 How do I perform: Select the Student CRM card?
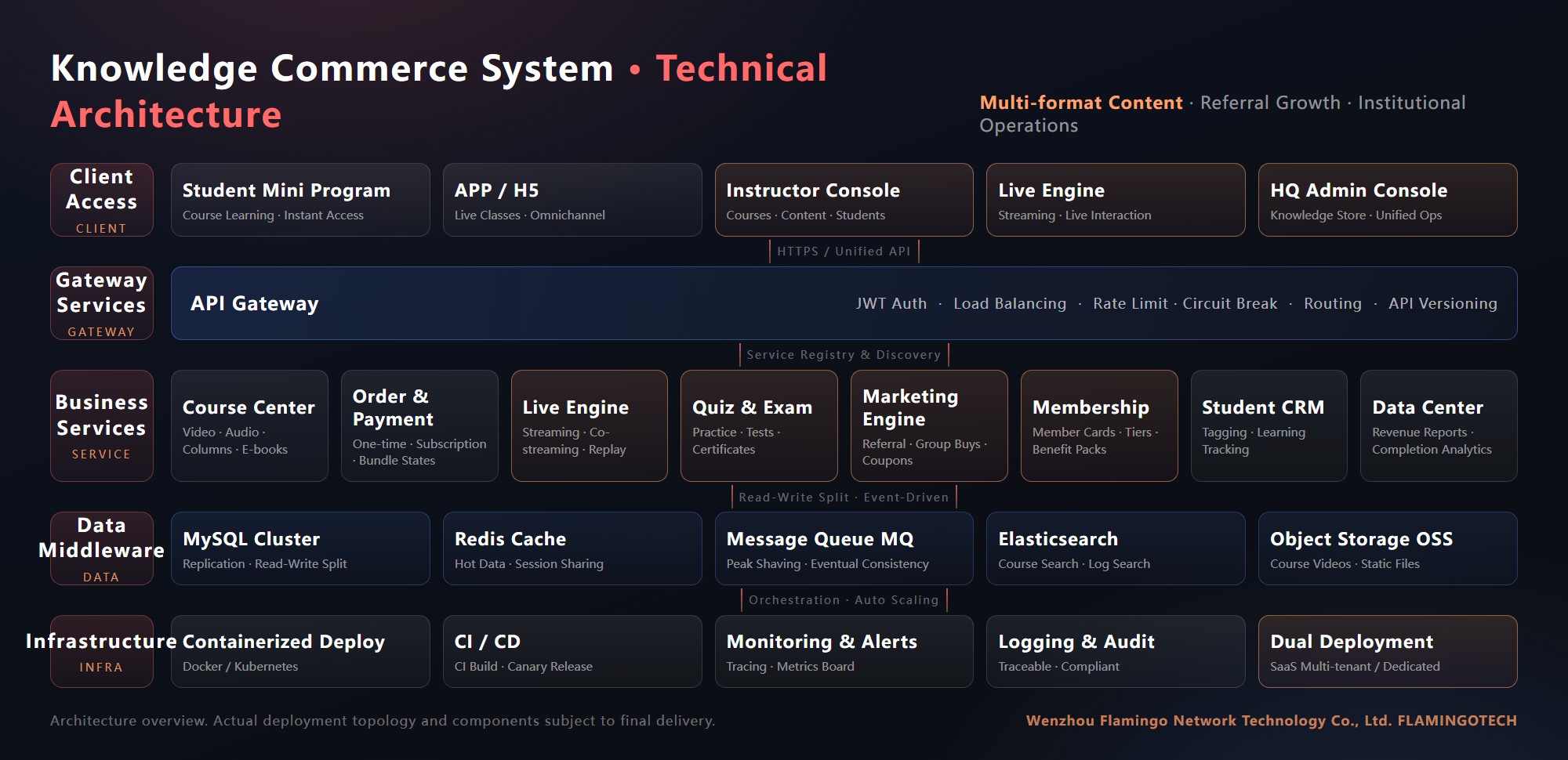[1269, 425]
